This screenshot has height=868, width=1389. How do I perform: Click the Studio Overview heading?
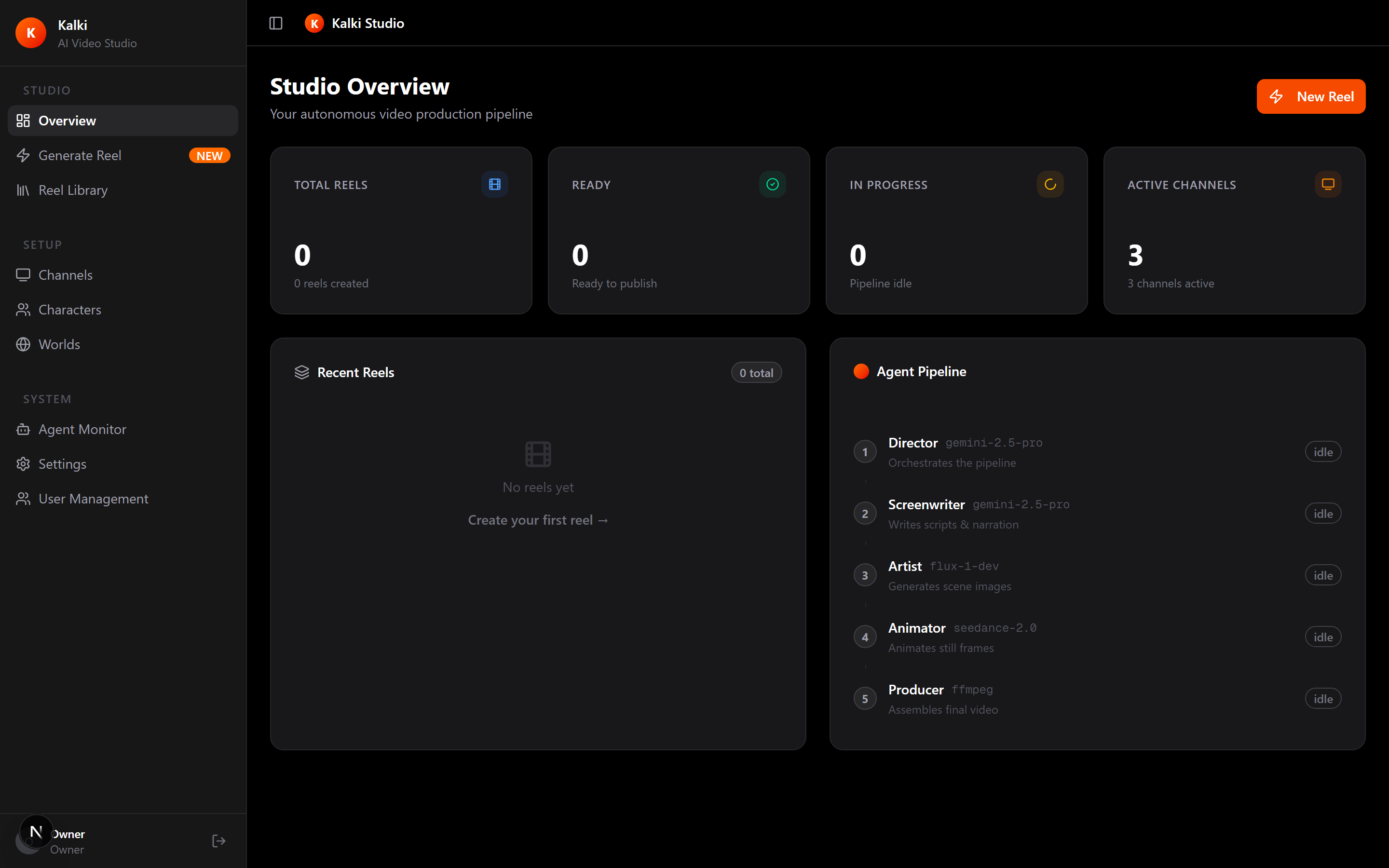360,86
